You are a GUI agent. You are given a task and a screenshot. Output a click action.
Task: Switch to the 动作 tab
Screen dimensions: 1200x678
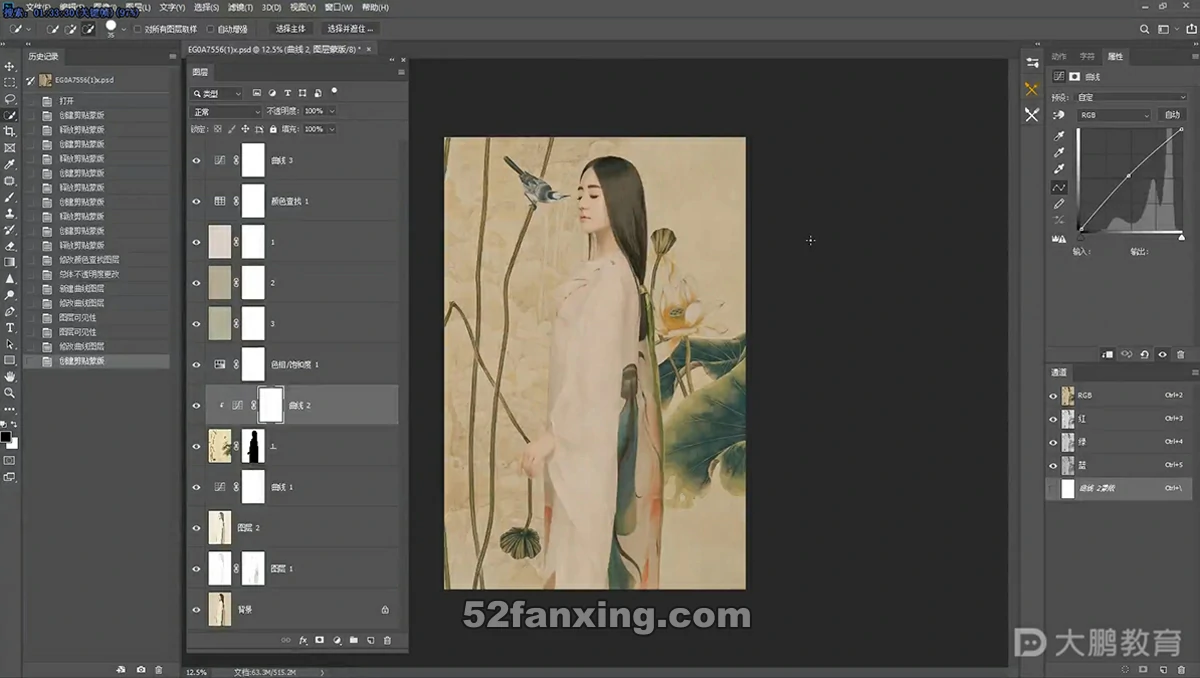point(1059,56)
